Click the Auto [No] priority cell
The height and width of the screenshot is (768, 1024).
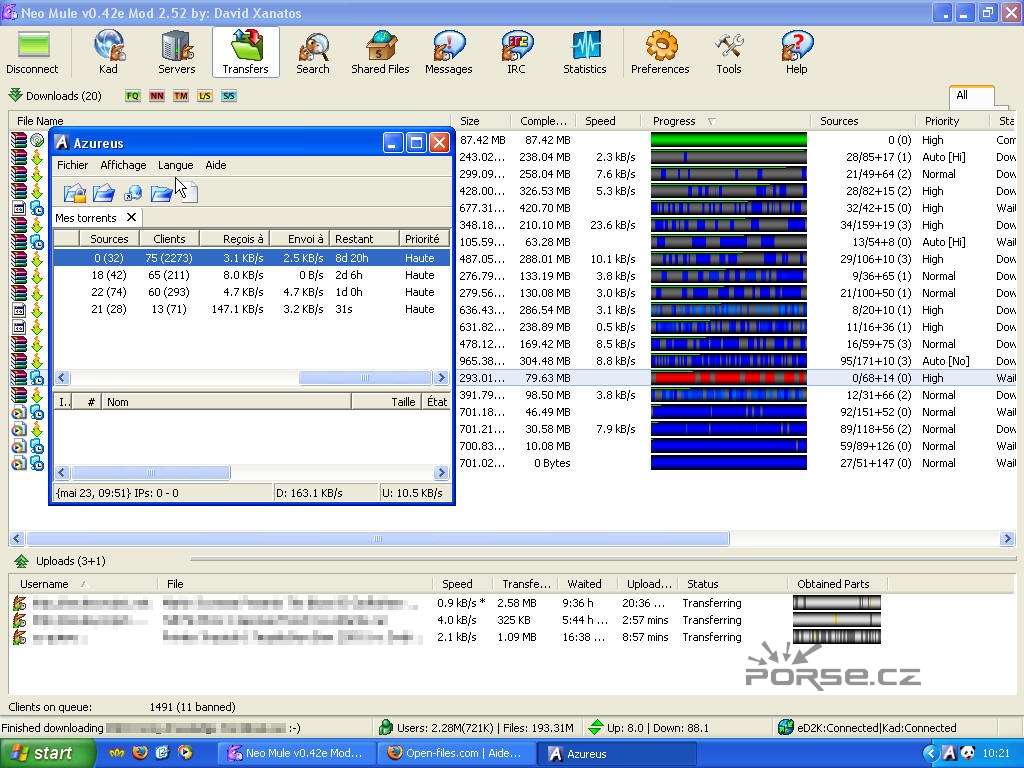pyautogui.click(x=946, y=360)
